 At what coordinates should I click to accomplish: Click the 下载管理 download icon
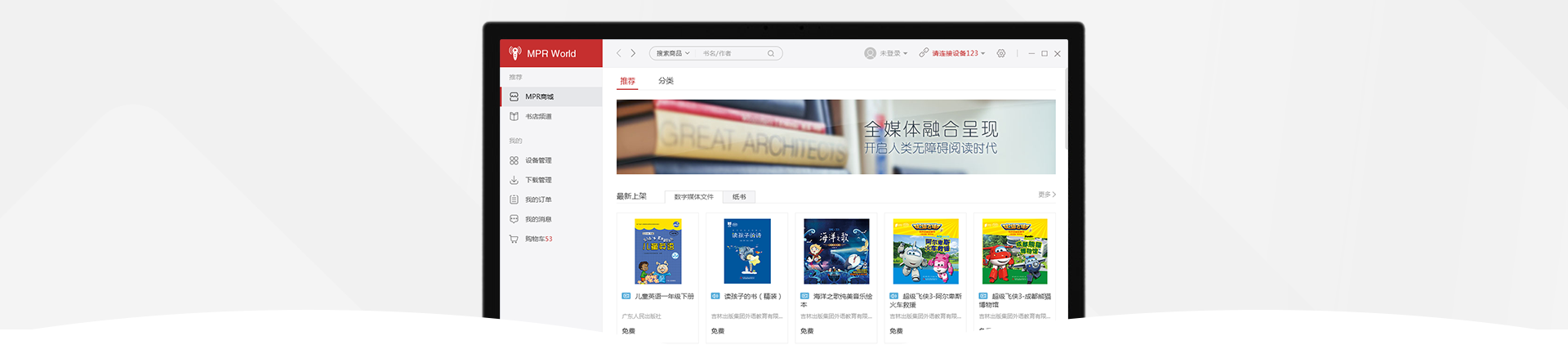pos(514,180)
